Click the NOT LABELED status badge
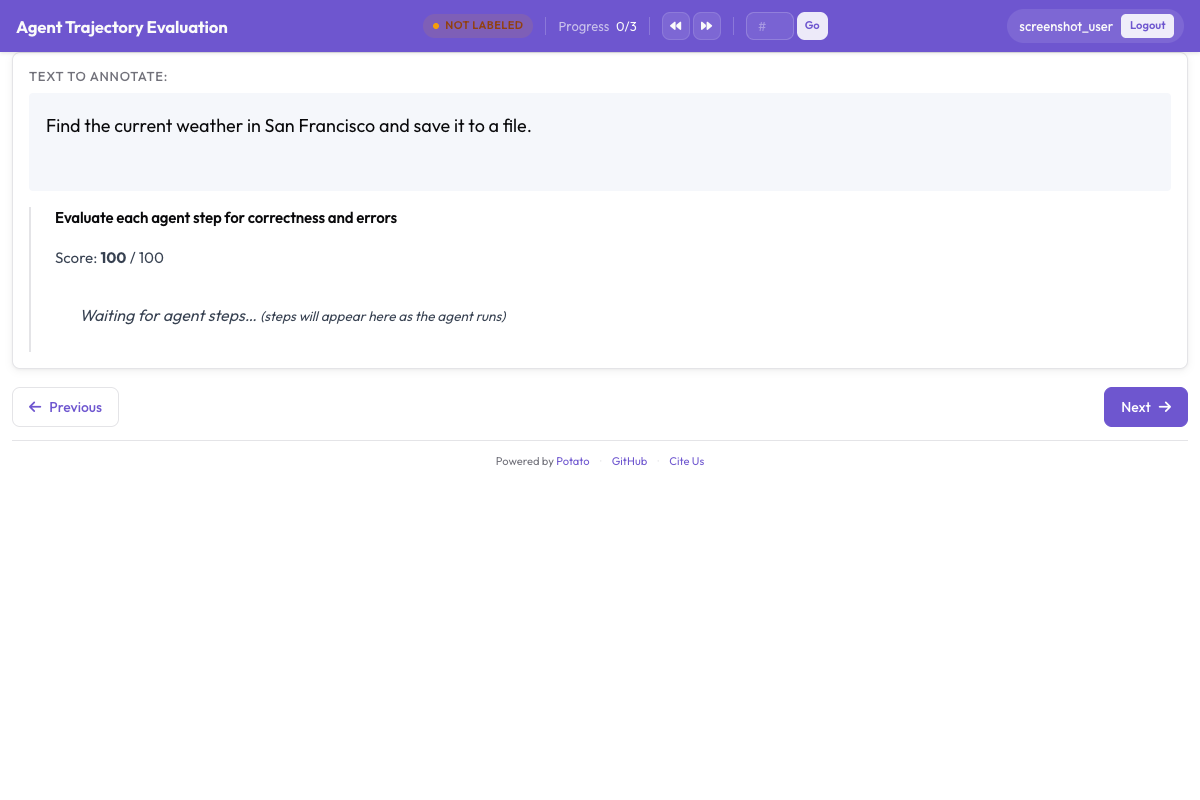The width and height of the screenshot is (1200, 800). [478, 26]
